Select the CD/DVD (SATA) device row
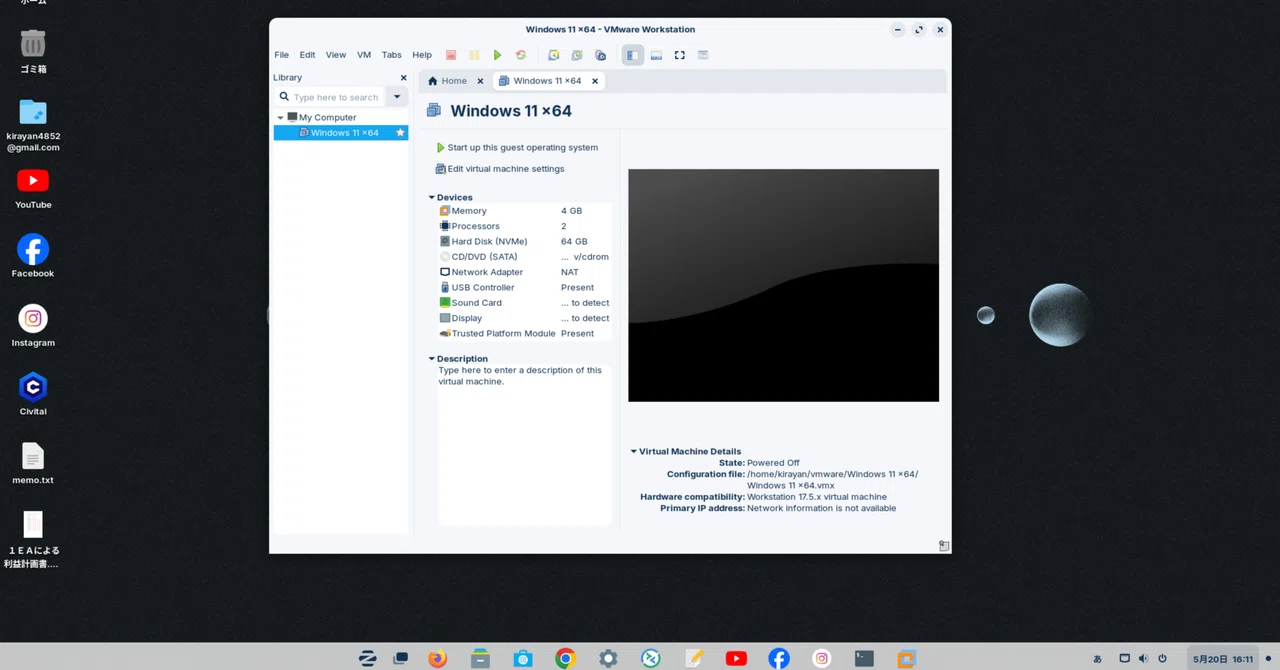The image size is (1280, 670). (x=524, y=257)
